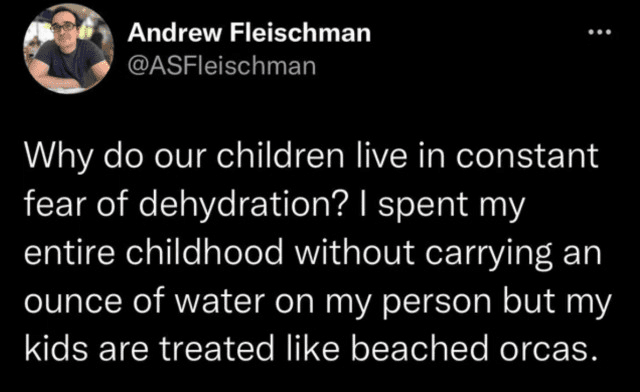Open the Andrew Fleischman display name link
The width and height of the screenshot is (640, 392).
249,32
